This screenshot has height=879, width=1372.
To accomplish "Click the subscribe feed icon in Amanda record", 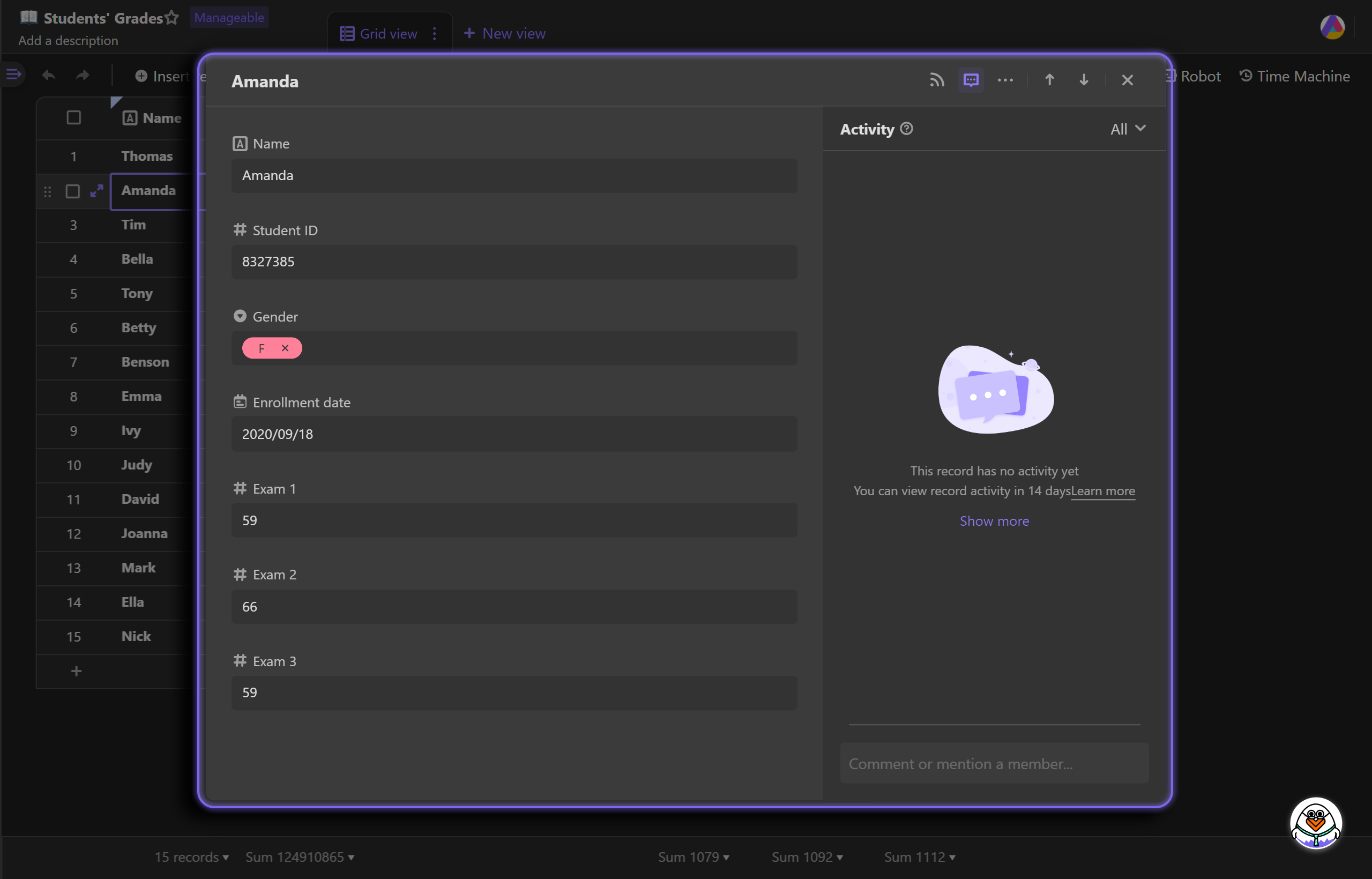I will 936,80.
